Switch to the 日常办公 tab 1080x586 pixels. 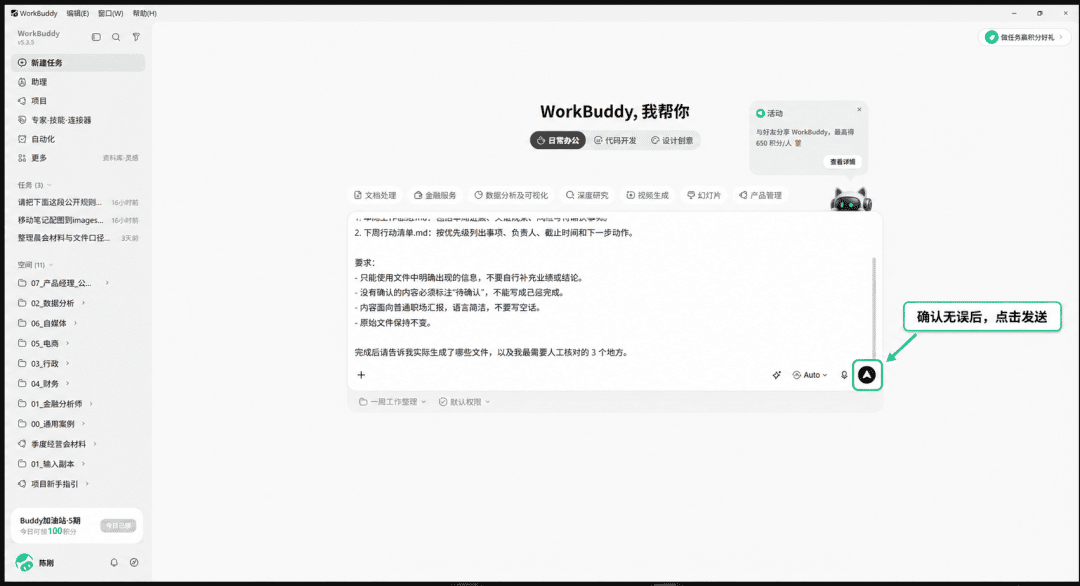[x=558, y=140]
